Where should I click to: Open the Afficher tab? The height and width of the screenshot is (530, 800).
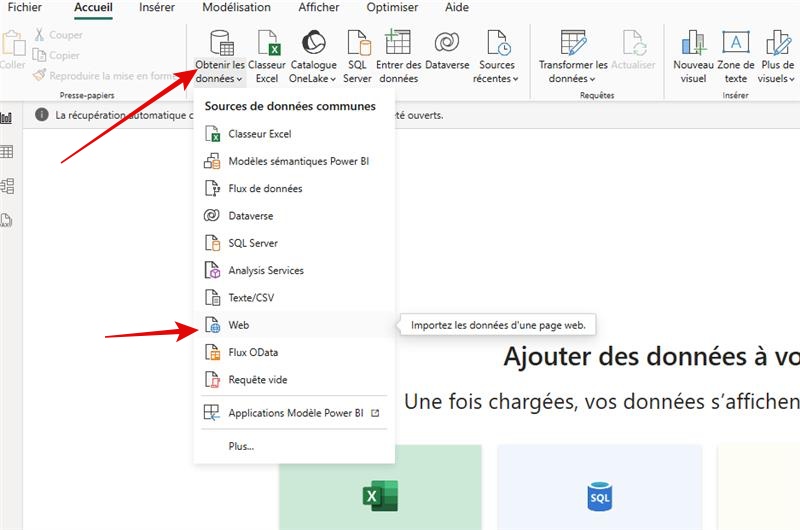point(318,7)
